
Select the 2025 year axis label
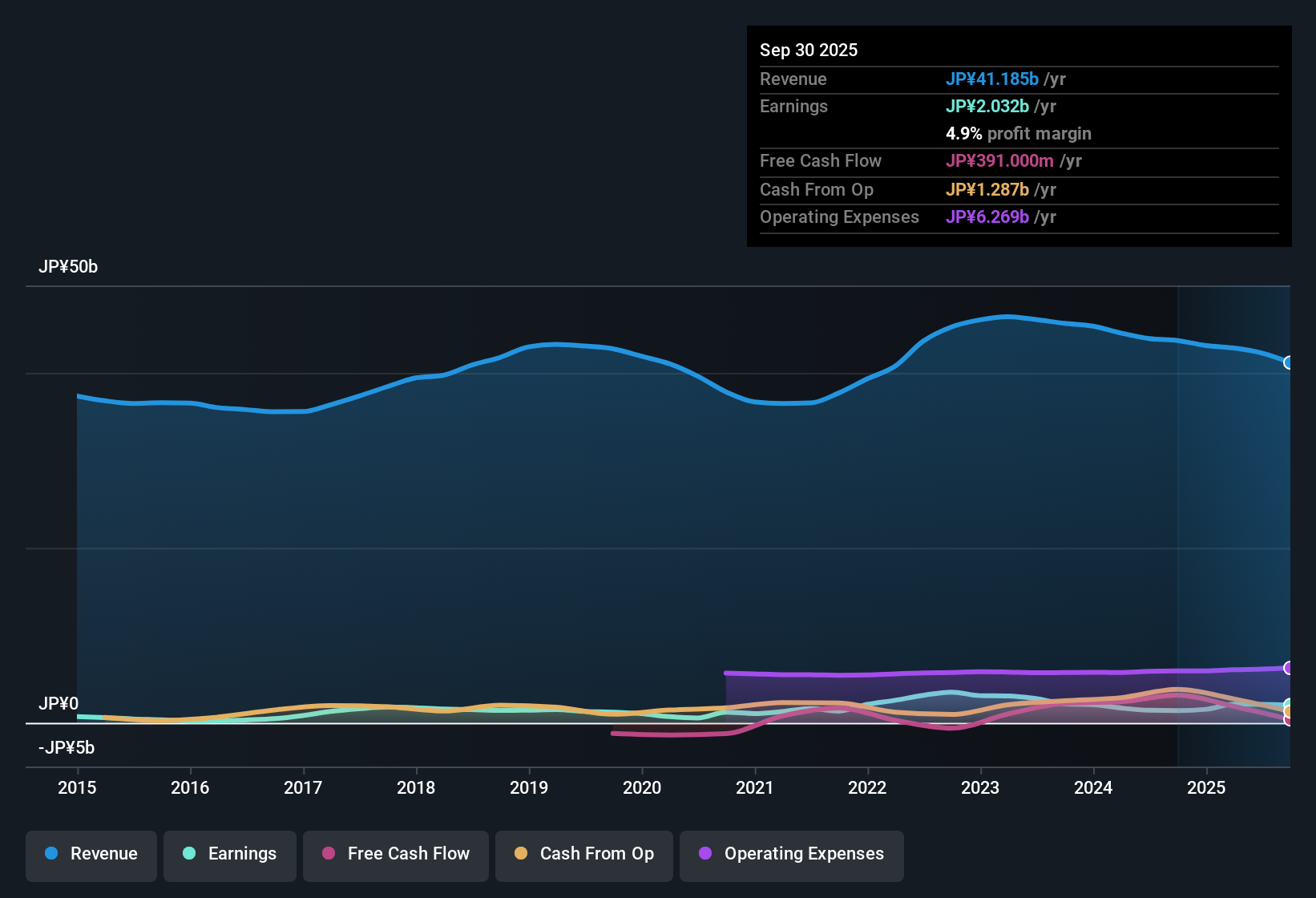point(1207,788)
